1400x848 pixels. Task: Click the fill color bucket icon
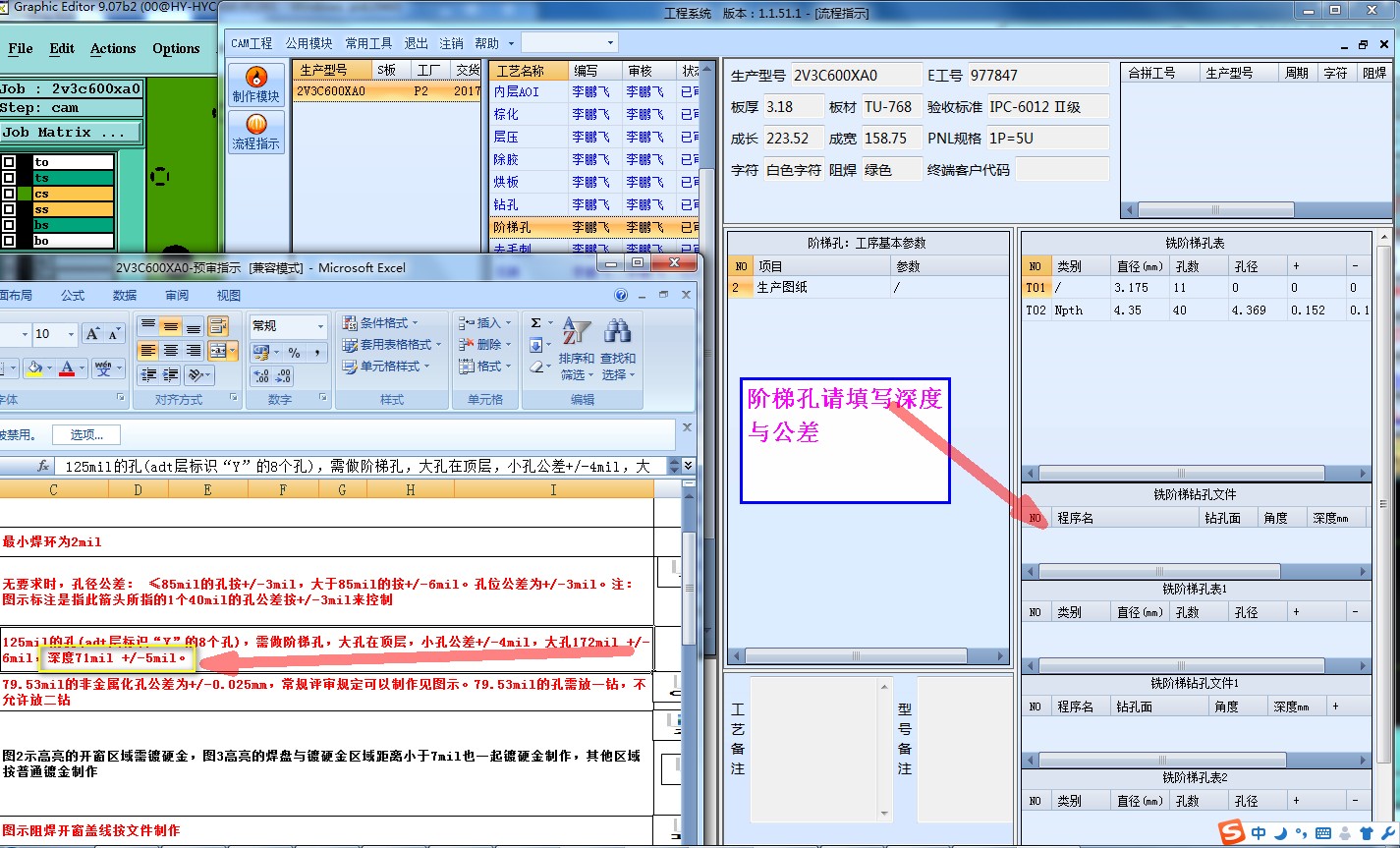click(x=35, y=368)
